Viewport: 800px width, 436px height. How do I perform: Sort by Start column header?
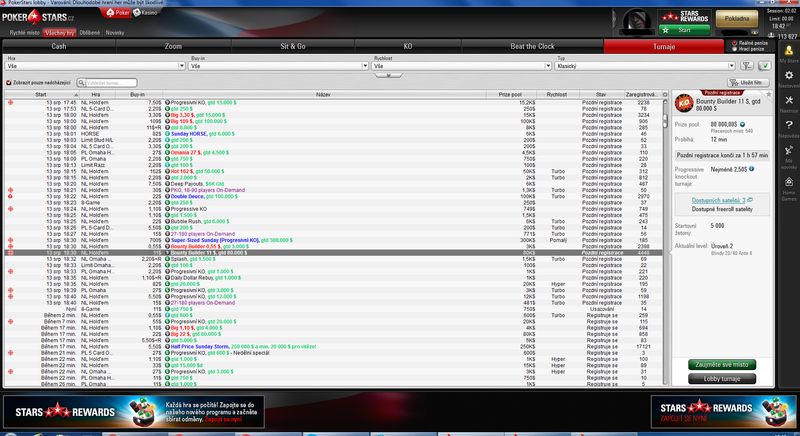click(x=41, y=94)
